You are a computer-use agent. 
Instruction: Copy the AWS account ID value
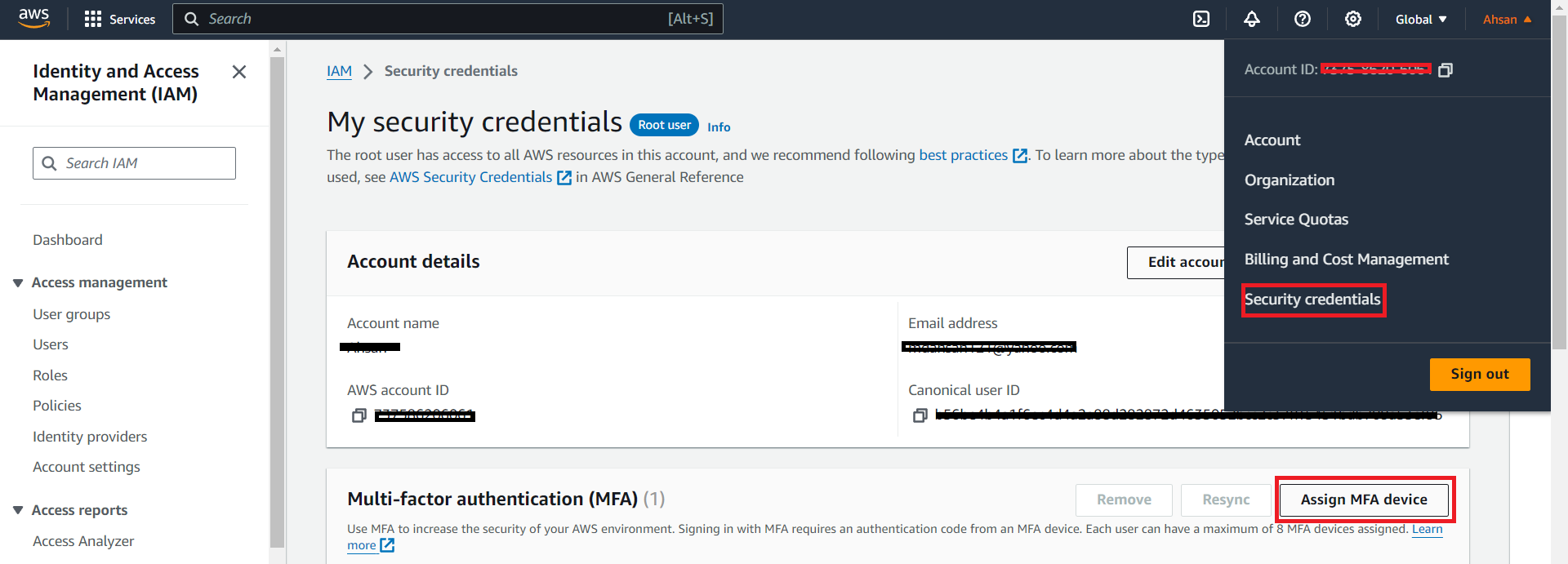point(359,416)
